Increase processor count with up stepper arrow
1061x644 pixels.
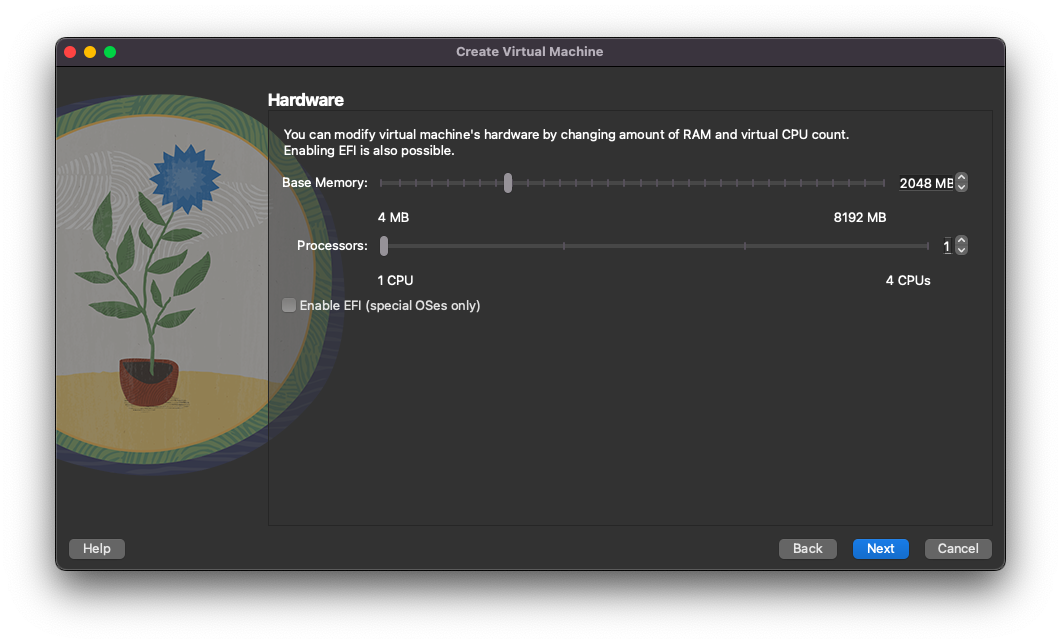[962, 241]
